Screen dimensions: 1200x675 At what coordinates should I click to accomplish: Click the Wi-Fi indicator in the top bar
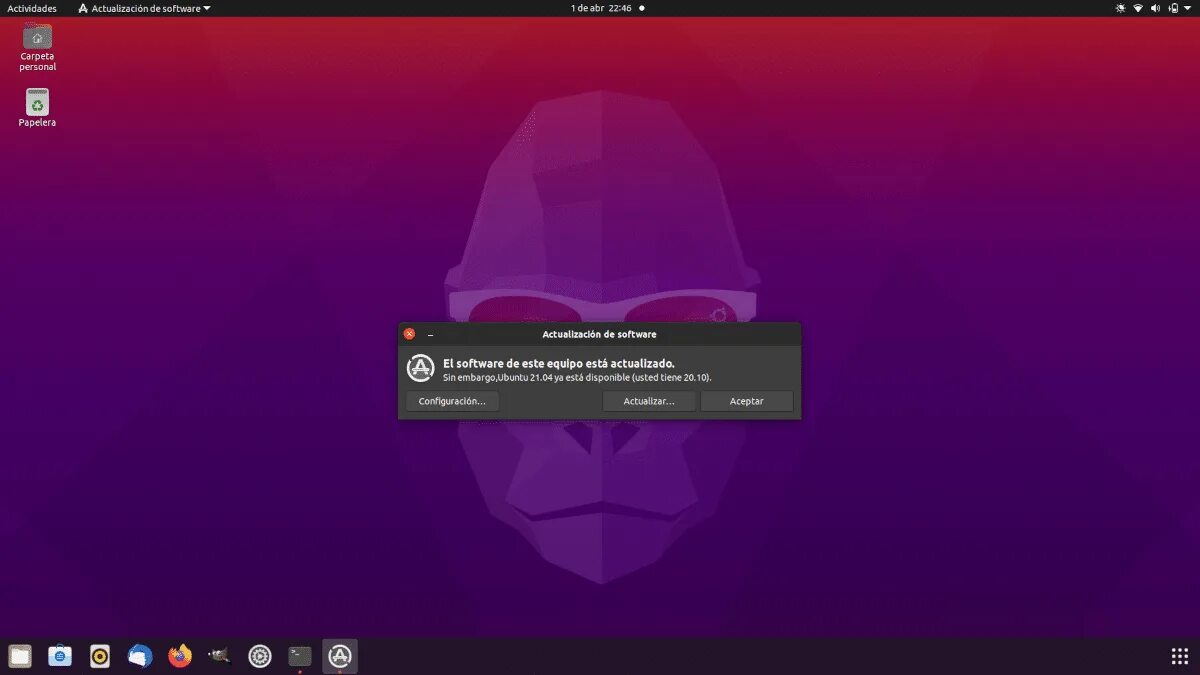pos(1138,8)
